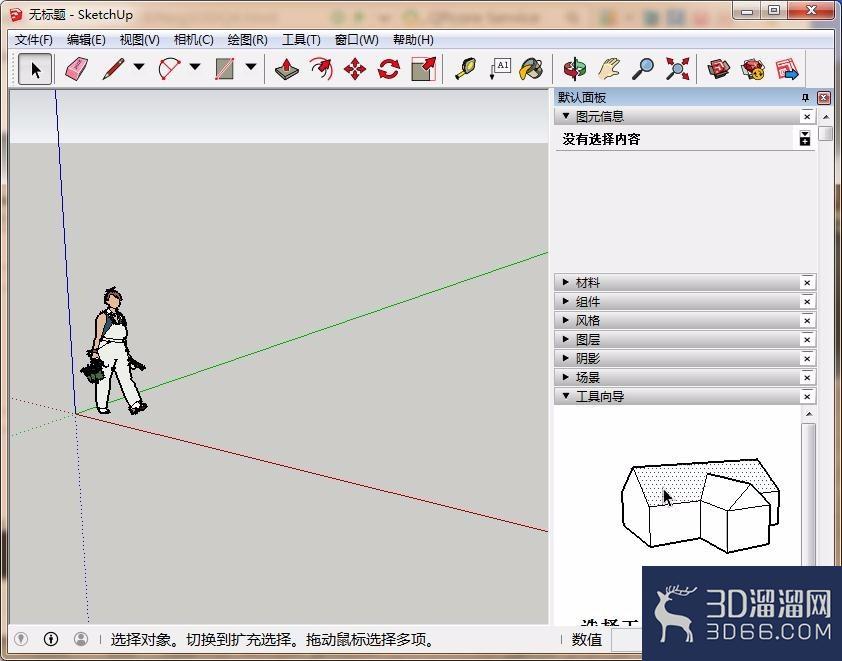Choose the Zoom magnifier tool

643,69
